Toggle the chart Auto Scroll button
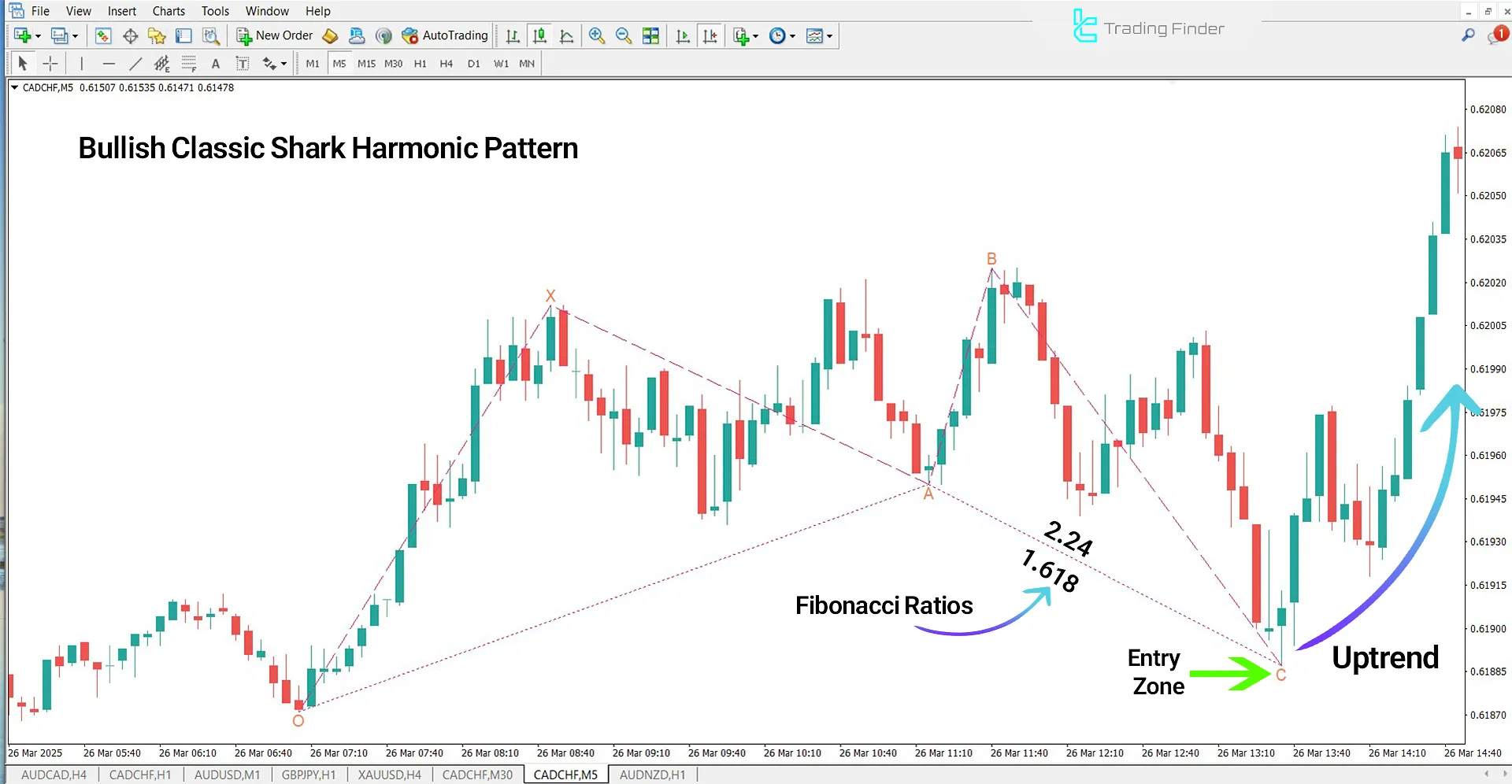This screenshot has width=1512, height=784. coord(683,36)
